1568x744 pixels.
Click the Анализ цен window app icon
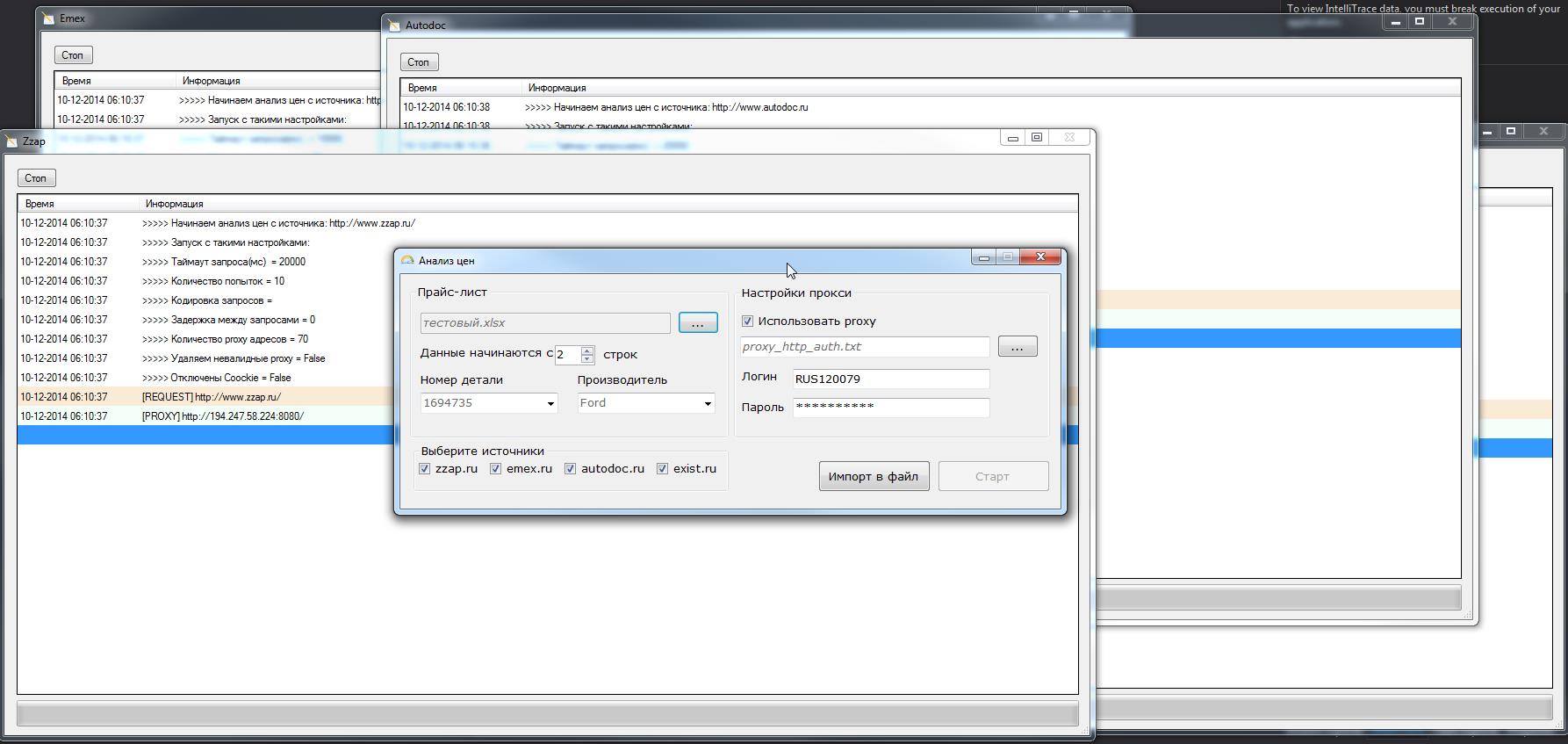407,260
